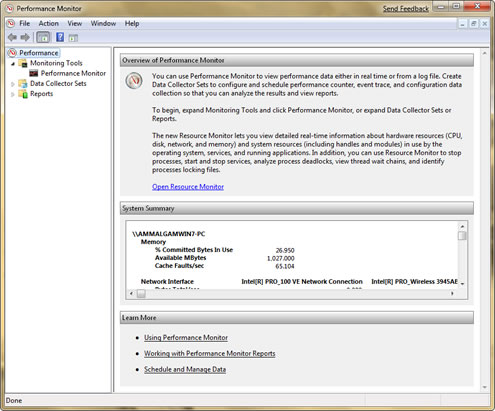Click main pane scroll up arrow
This screenshot has height=411, width=495.
485,53
